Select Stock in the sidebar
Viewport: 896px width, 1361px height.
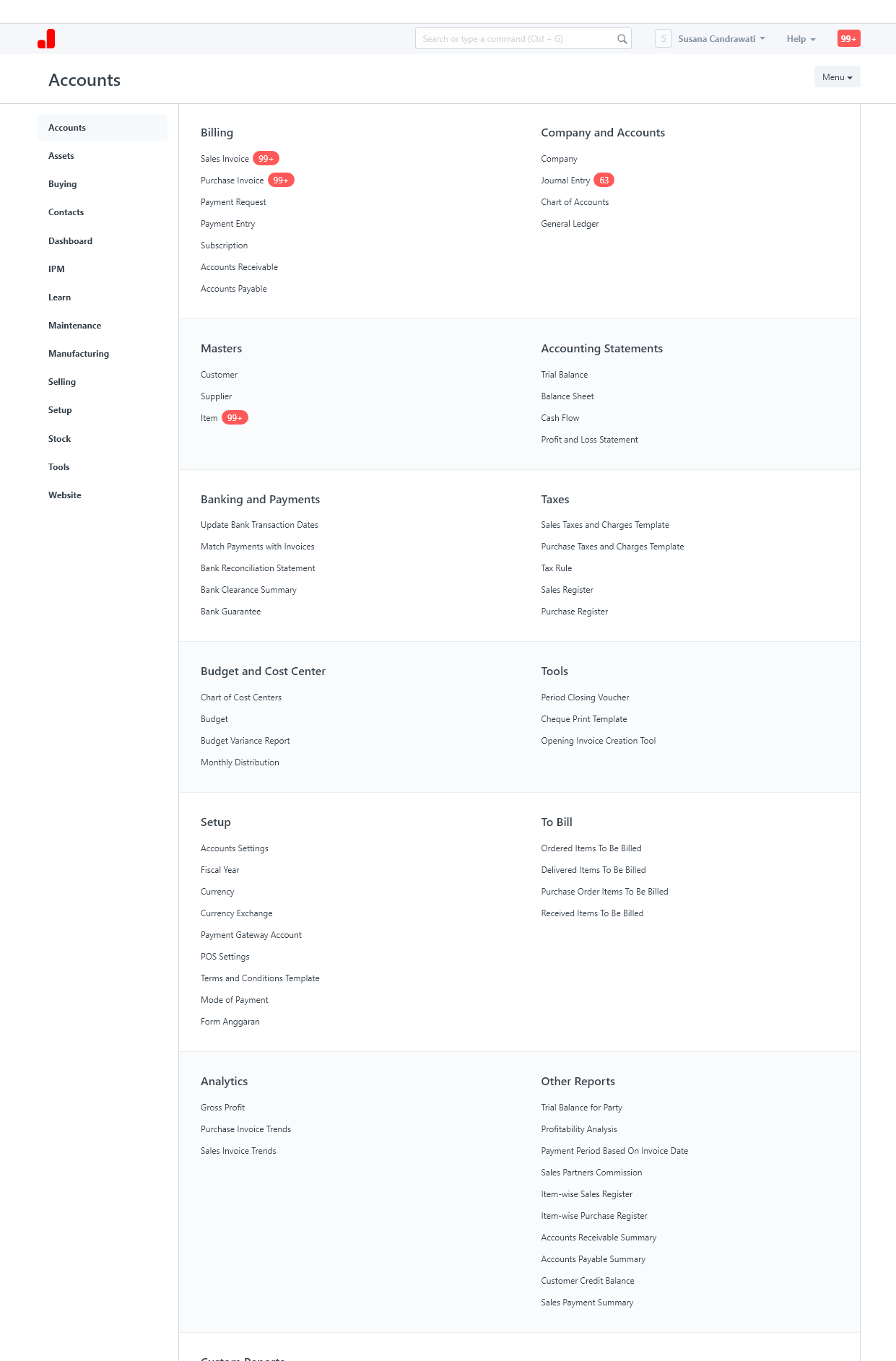coord(60,439)
